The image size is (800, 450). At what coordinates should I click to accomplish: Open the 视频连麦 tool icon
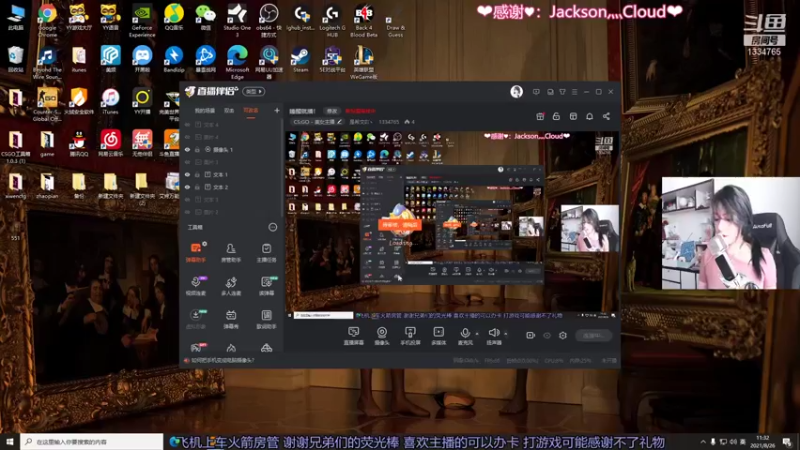(x=196, y=286)
